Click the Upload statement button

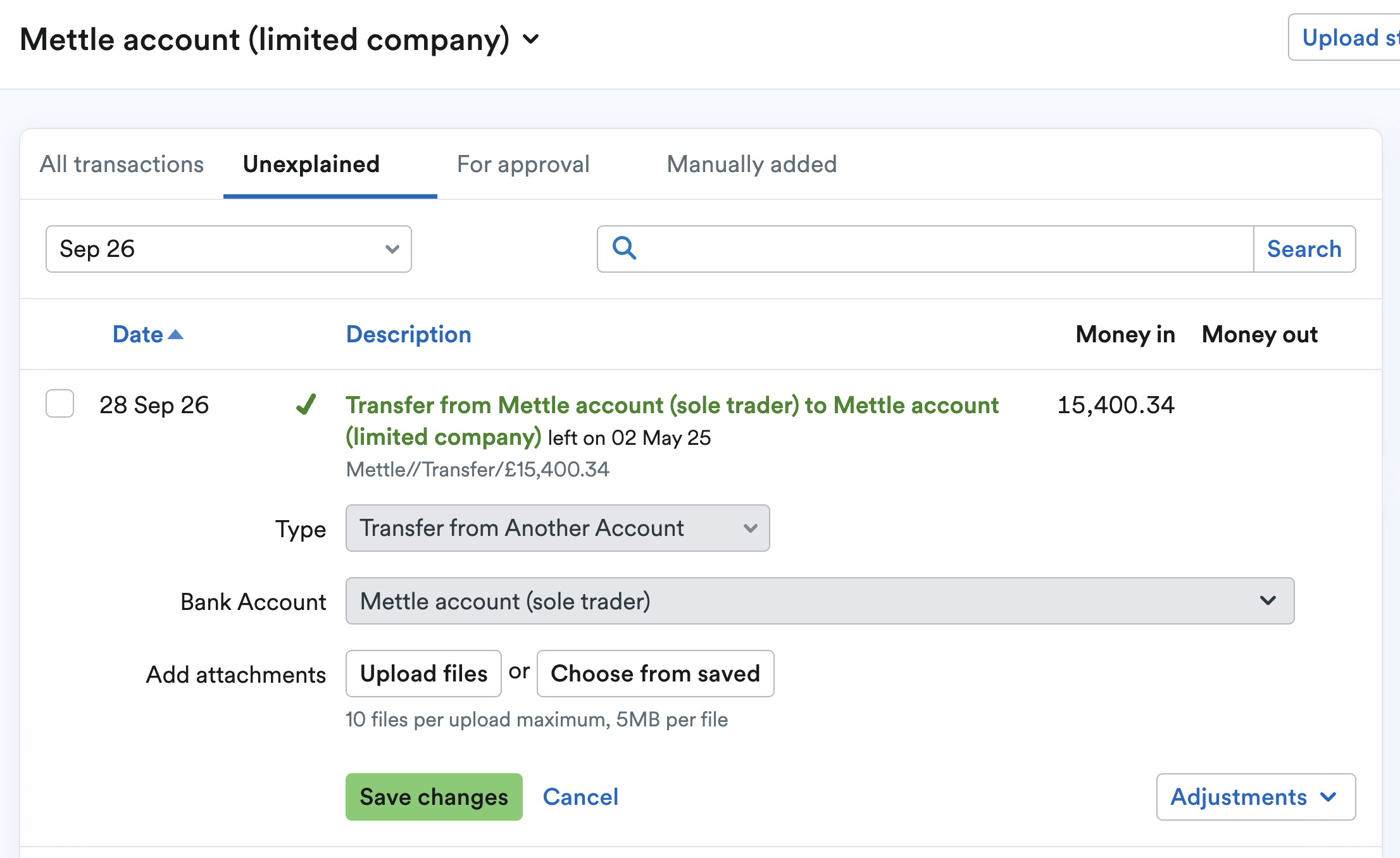1344,37
